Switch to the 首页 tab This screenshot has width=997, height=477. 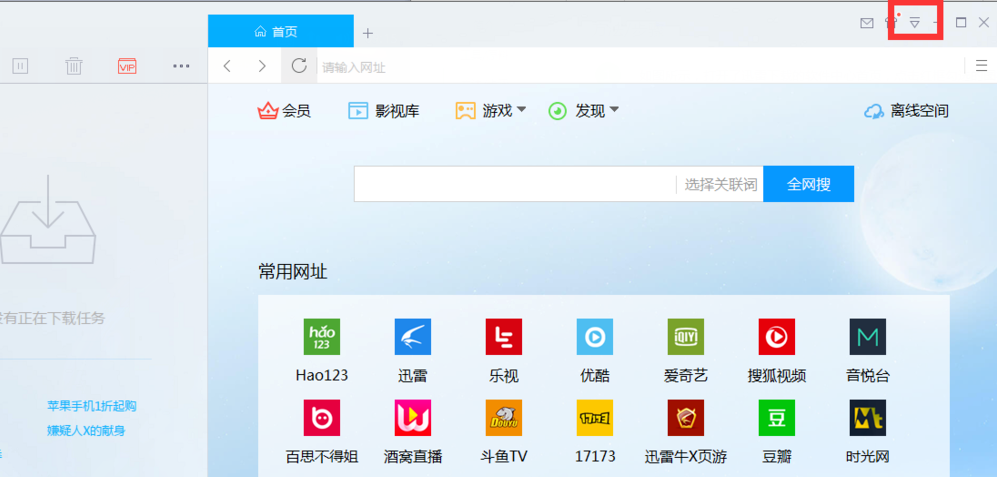(x=280, y=31)
